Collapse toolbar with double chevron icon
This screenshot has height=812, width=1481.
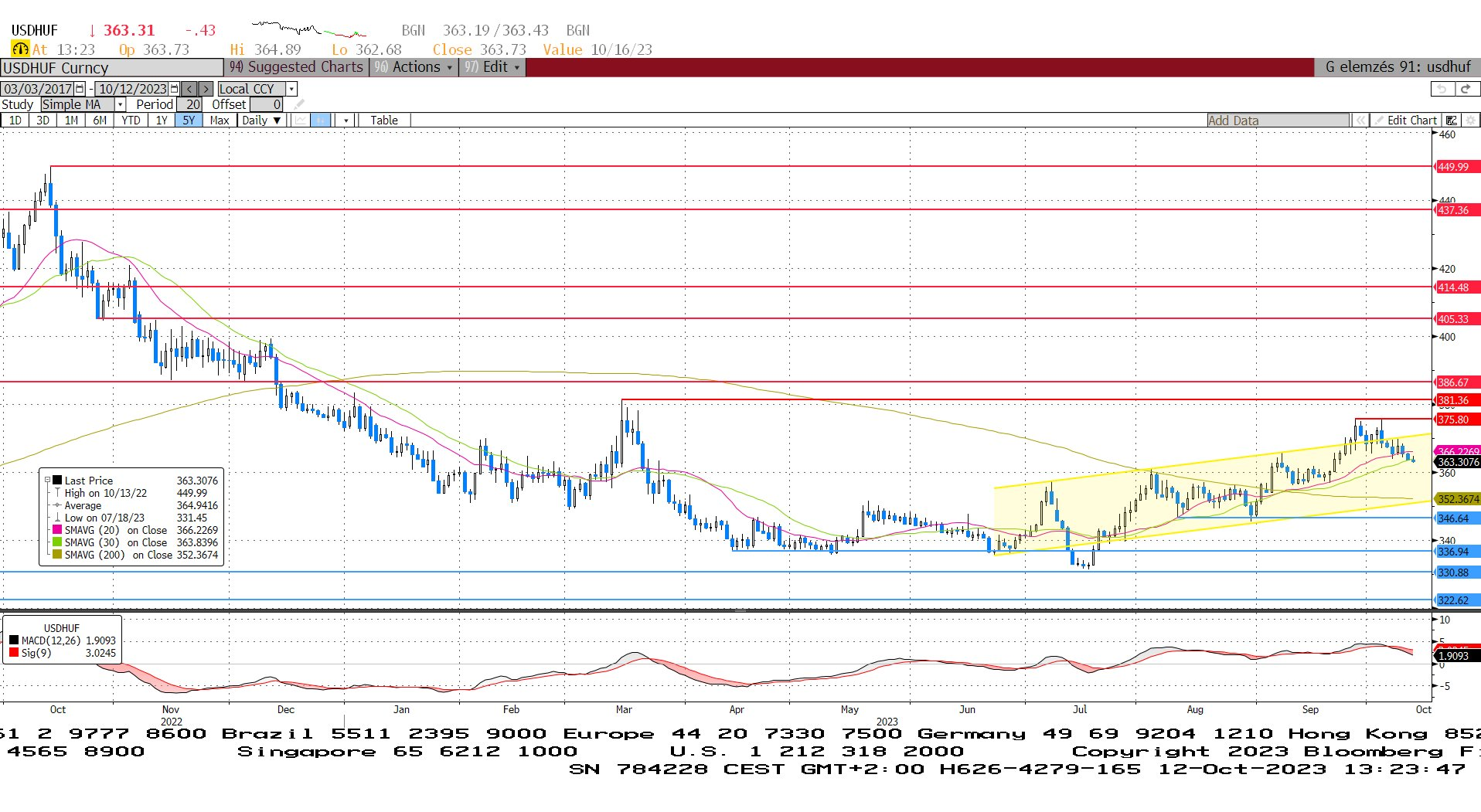coord(1360,121)
